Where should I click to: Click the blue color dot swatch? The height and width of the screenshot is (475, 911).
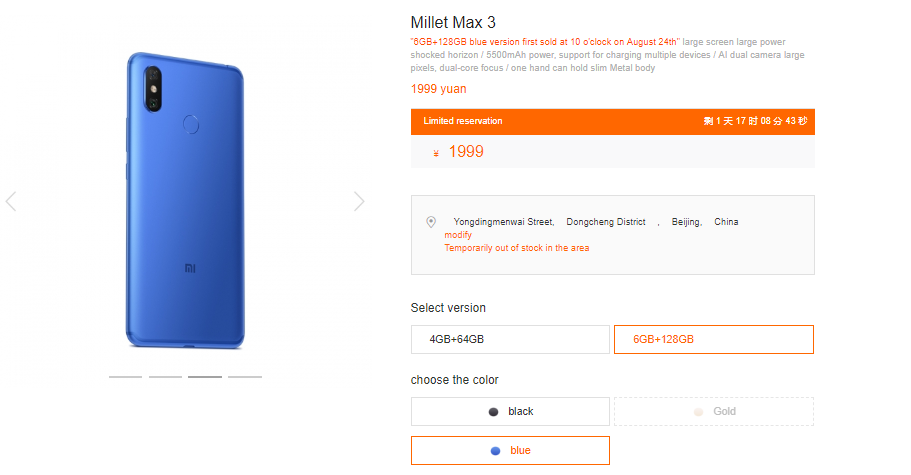[495, 451]
